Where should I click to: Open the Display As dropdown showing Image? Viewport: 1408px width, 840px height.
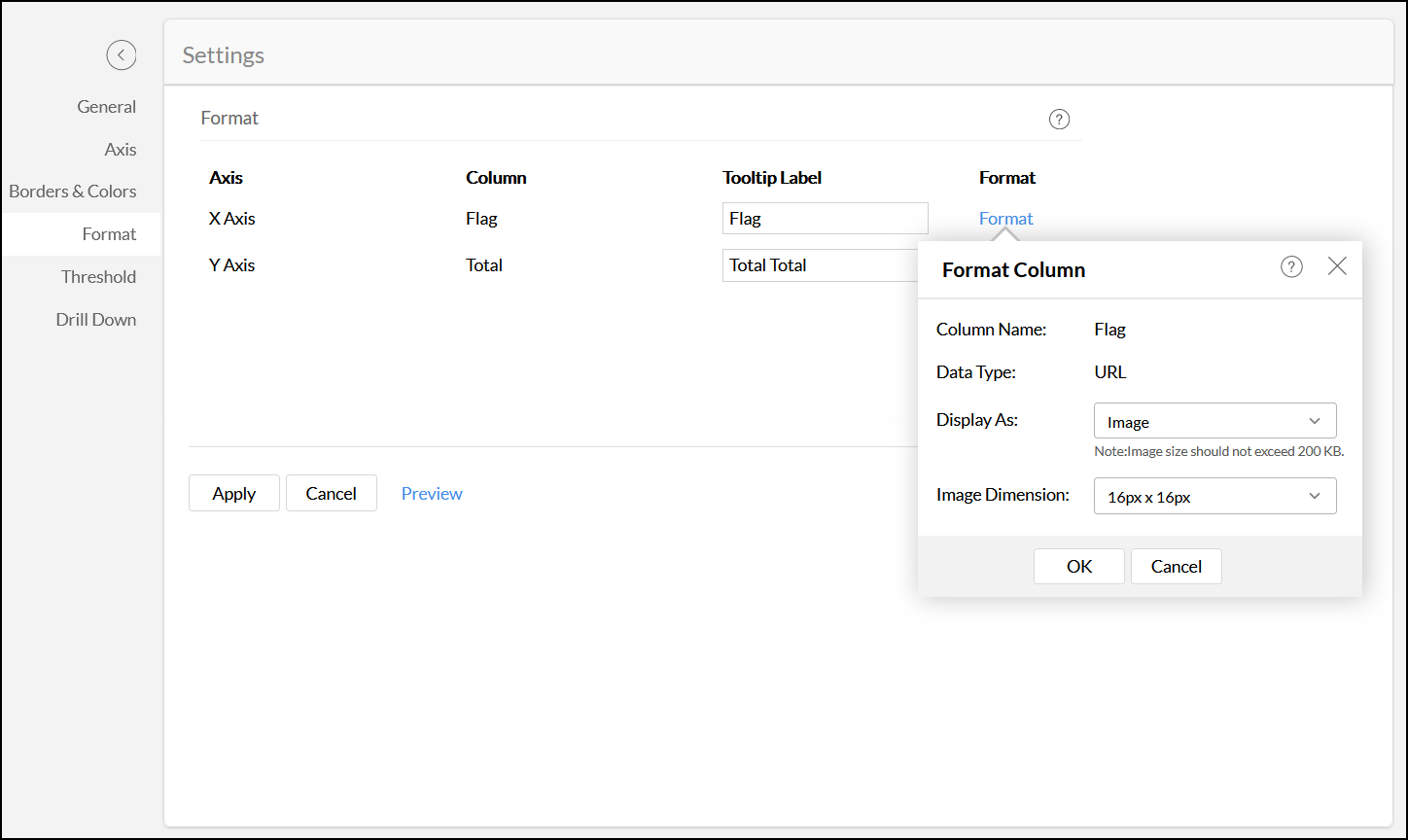pos(1214,420)
